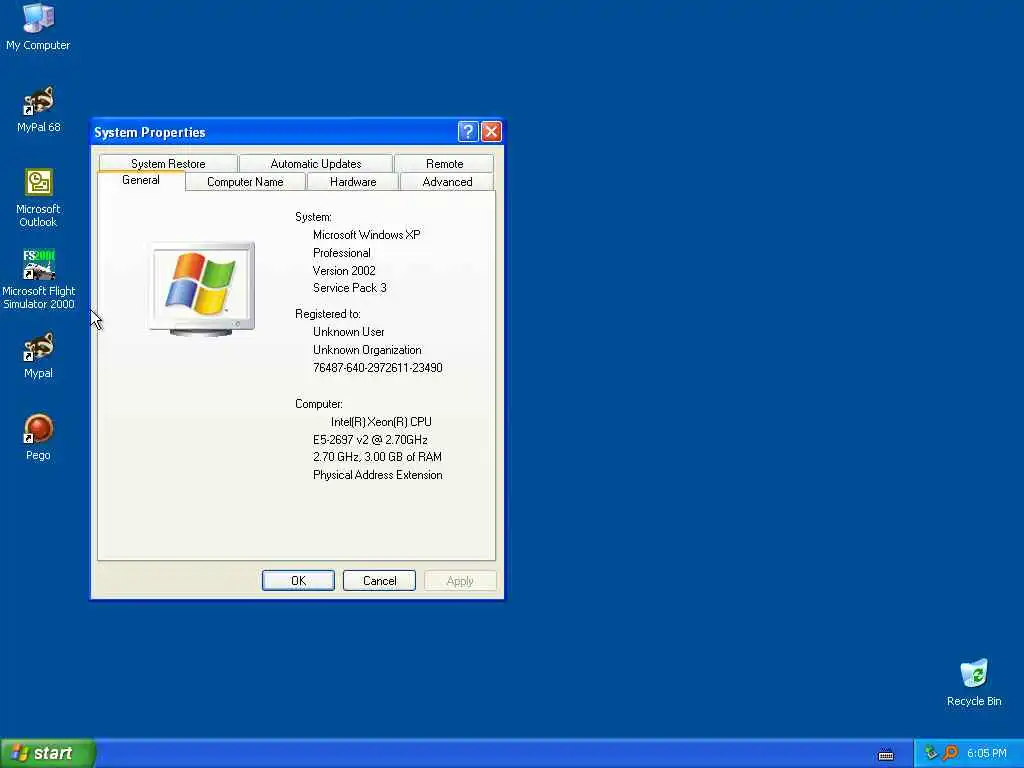Image resolution: width=1024 pixels, height=768 pixels.
Task: Select the Mypal desktop shortcut
Action: tap(39, 355)
